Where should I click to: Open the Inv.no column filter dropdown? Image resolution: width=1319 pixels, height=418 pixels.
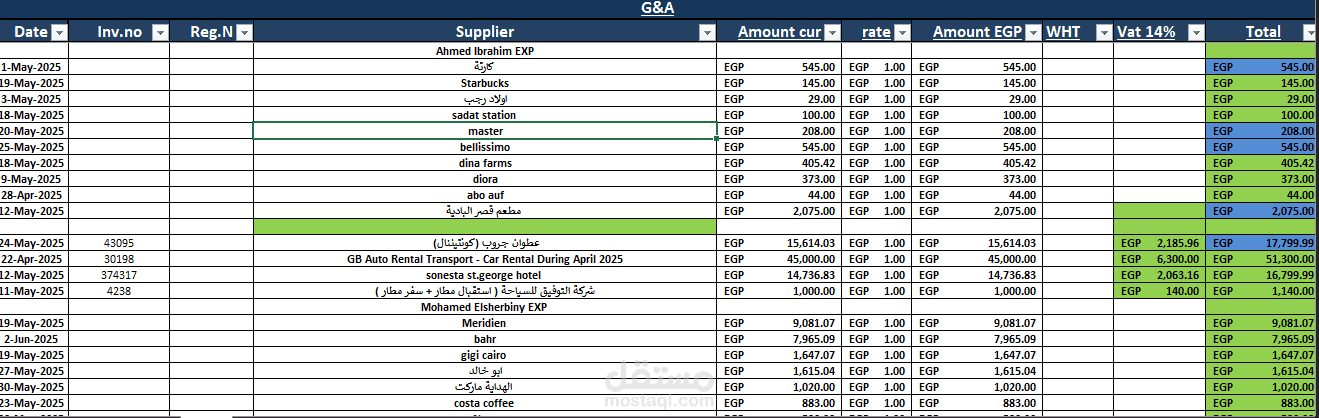tap(159, 32)
